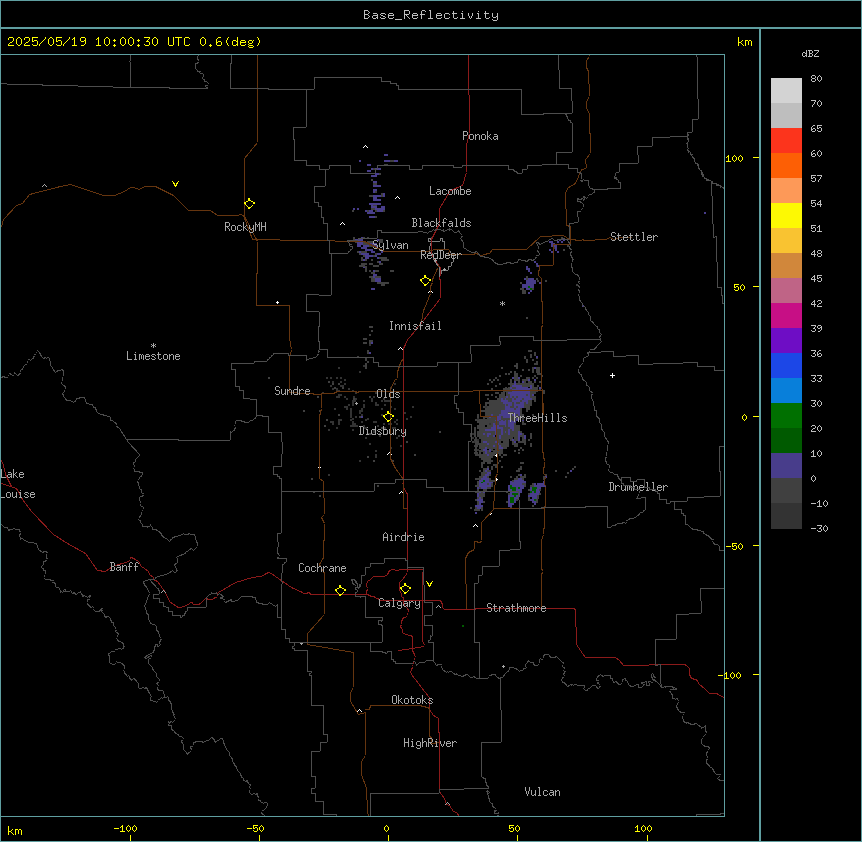Click the Lake Louise label
Viewport: 862px width, 842px height.
point(17,484)
